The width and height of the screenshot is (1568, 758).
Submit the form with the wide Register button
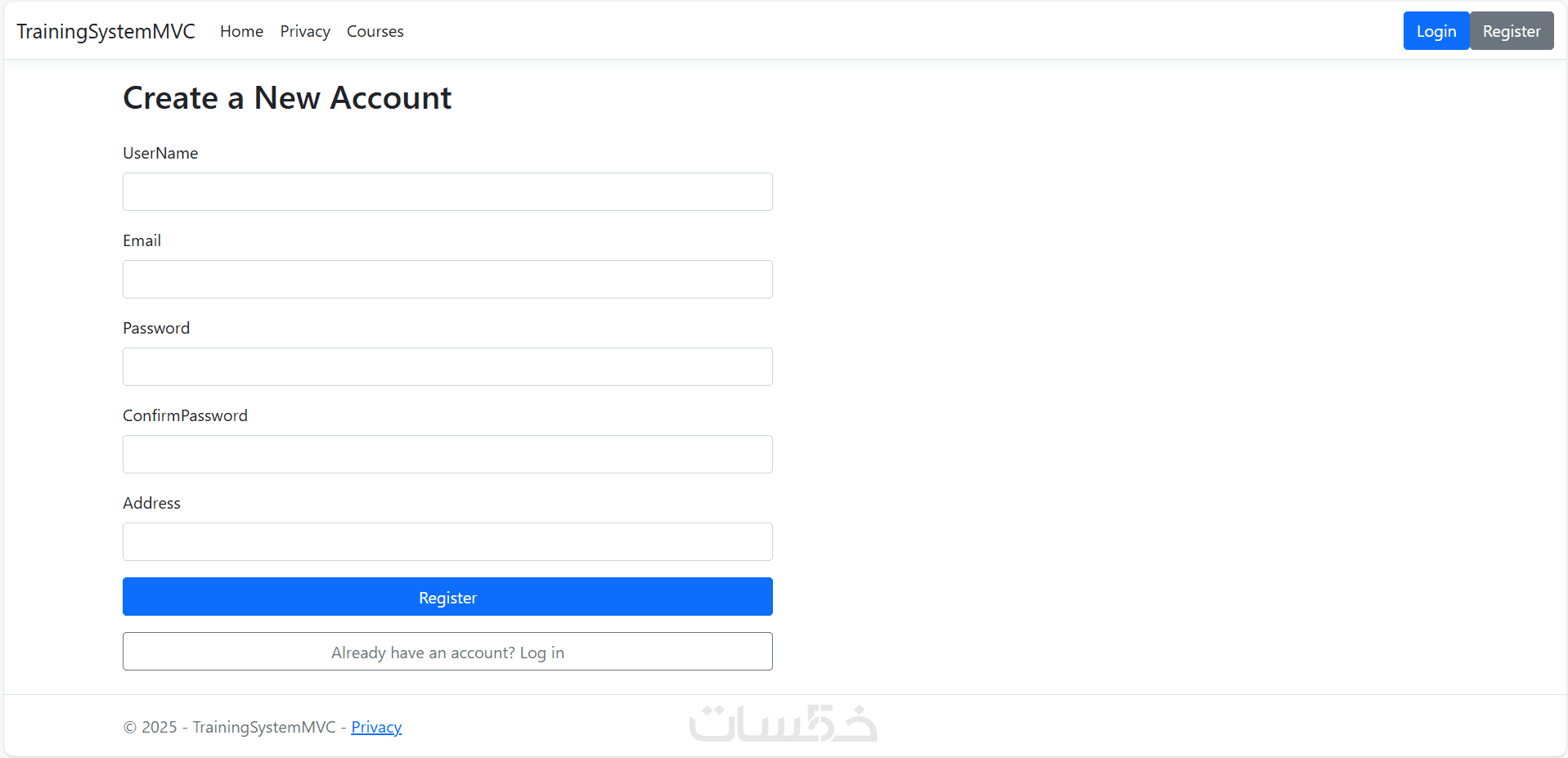447,597
